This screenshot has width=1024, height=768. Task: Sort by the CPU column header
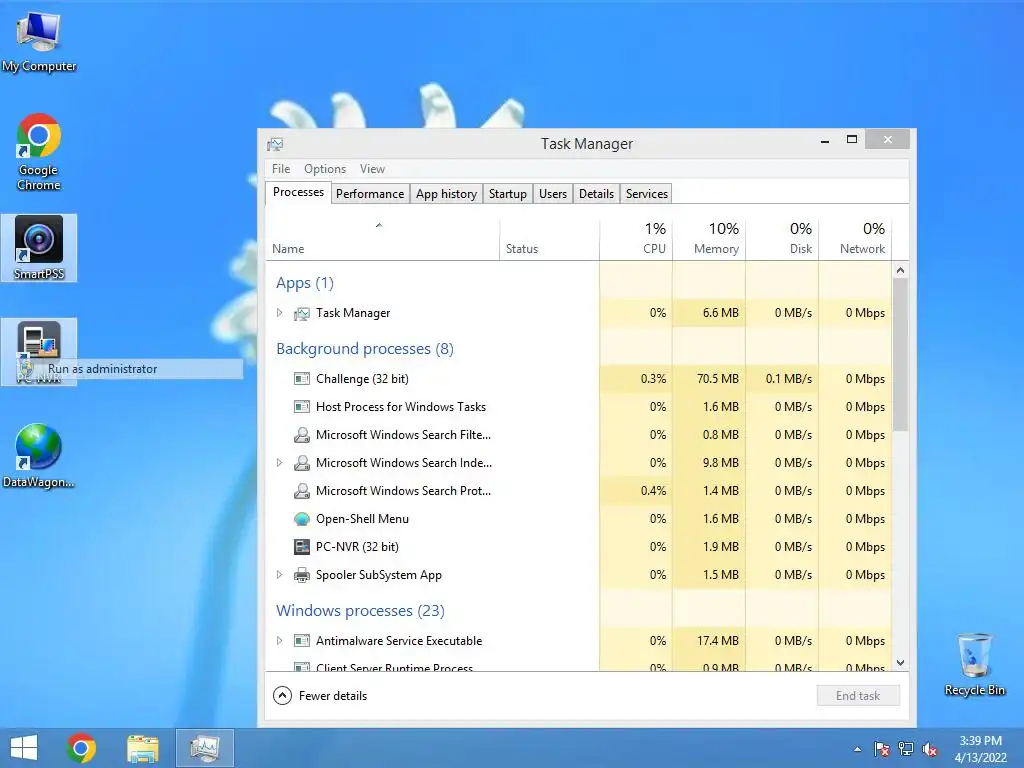click(635, 239)
